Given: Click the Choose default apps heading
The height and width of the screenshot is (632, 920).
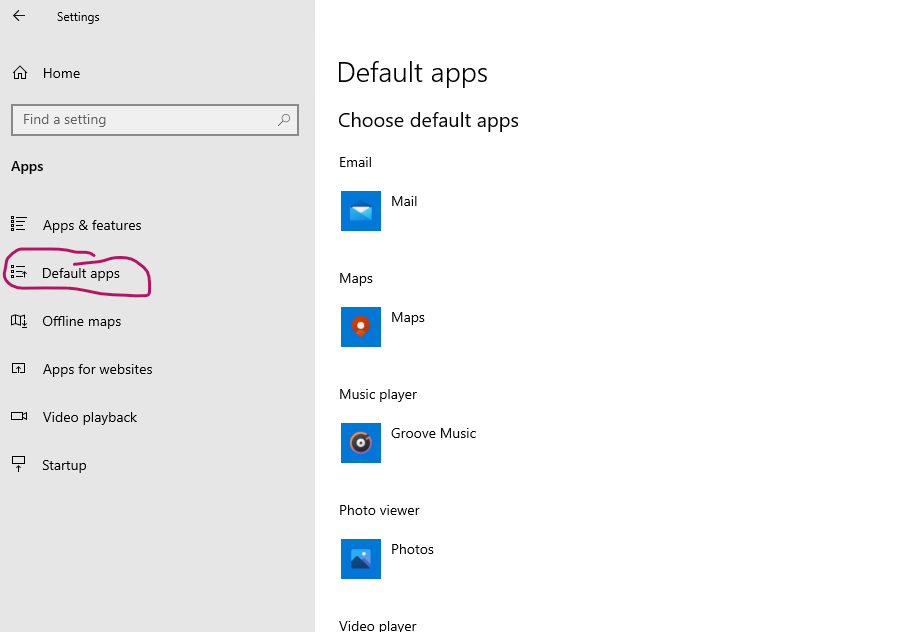Looking at the screenshot, I should pos(428,120).
